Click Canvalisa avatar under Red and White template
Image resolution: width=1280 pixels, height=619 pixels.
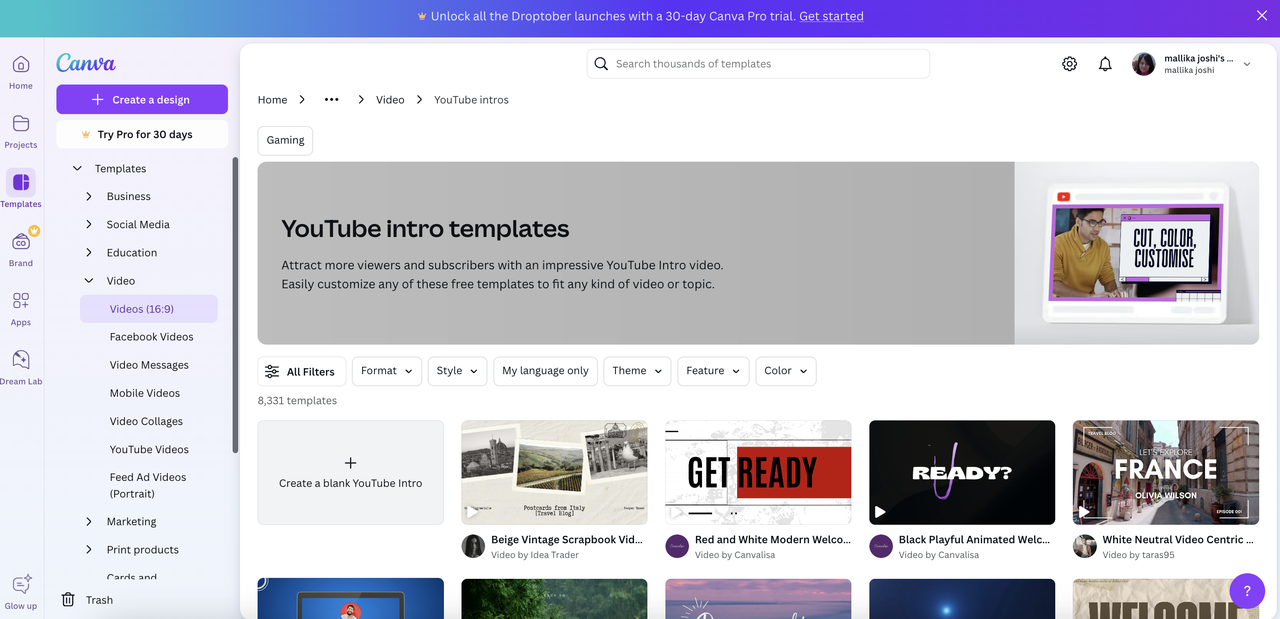point(677,546)
